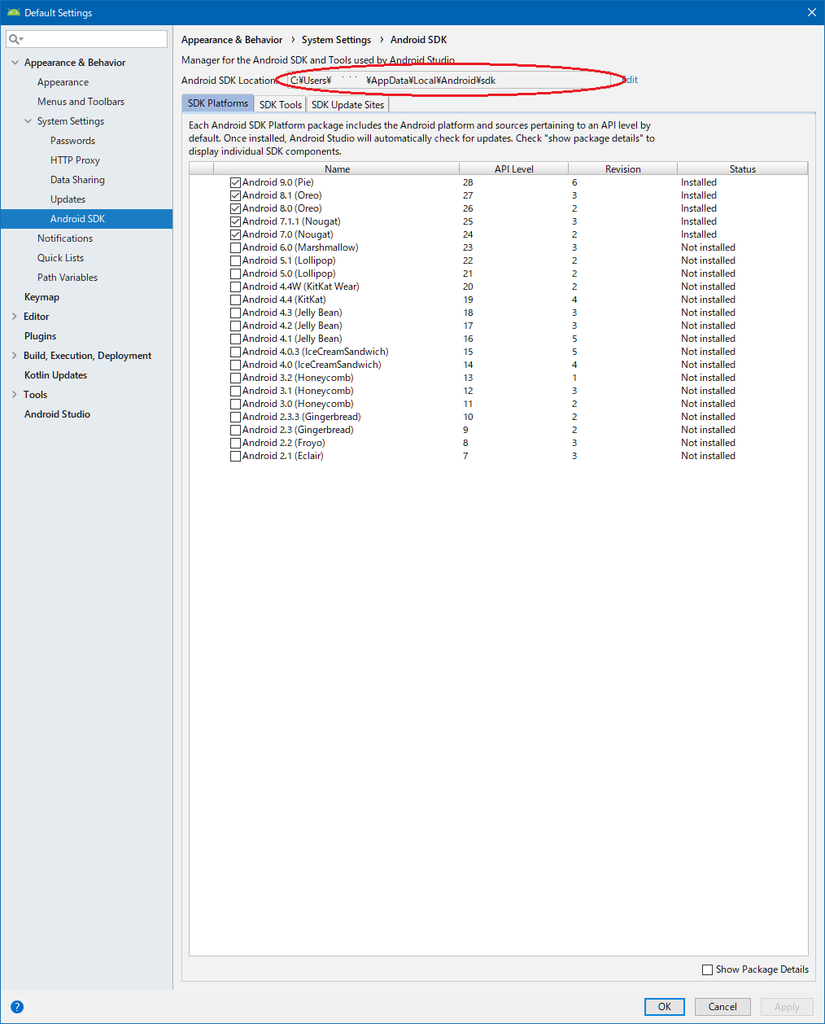The height and width of the screenshot is (1024, 825).
Task: Uncheck Android 7.0 (Nougat) checkbox
Action: click(235, 235)
